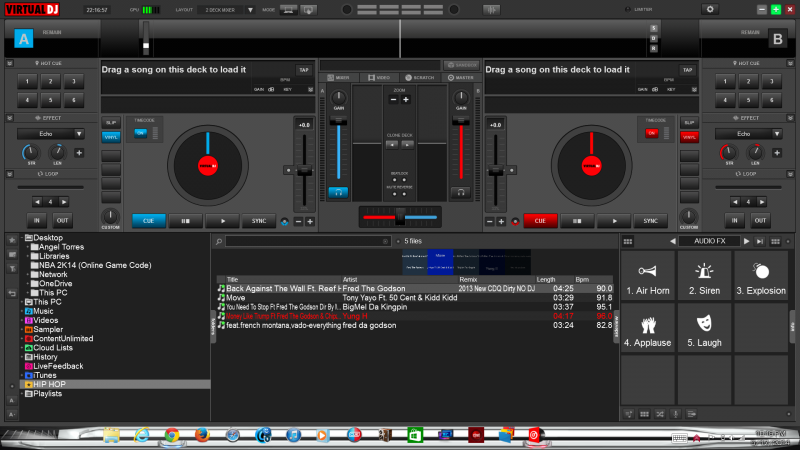Screen dimensions: 800x450
Task: Trigger the Explosion sampler pad
Action: (761, 276)
